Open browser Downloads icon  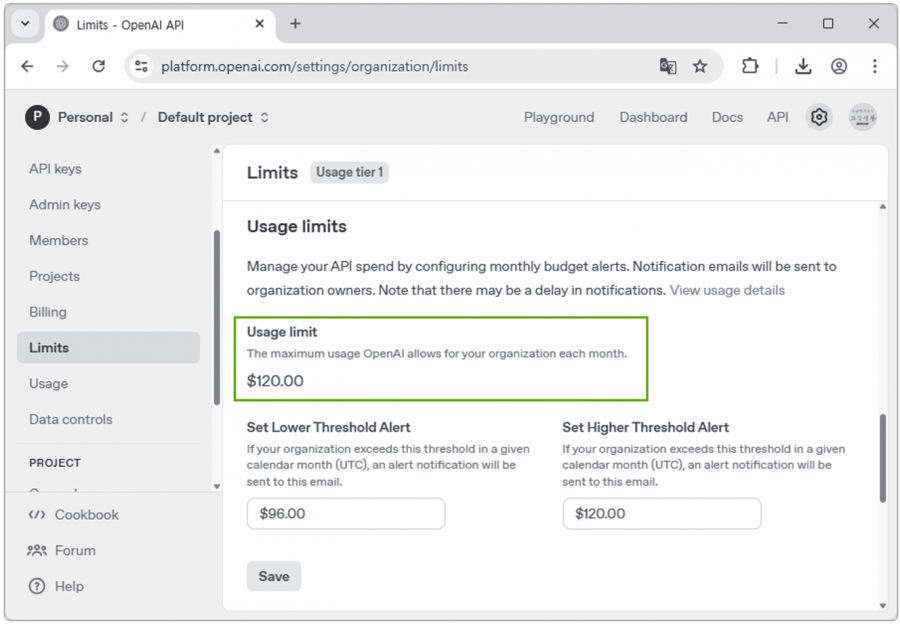pos(803,67)
